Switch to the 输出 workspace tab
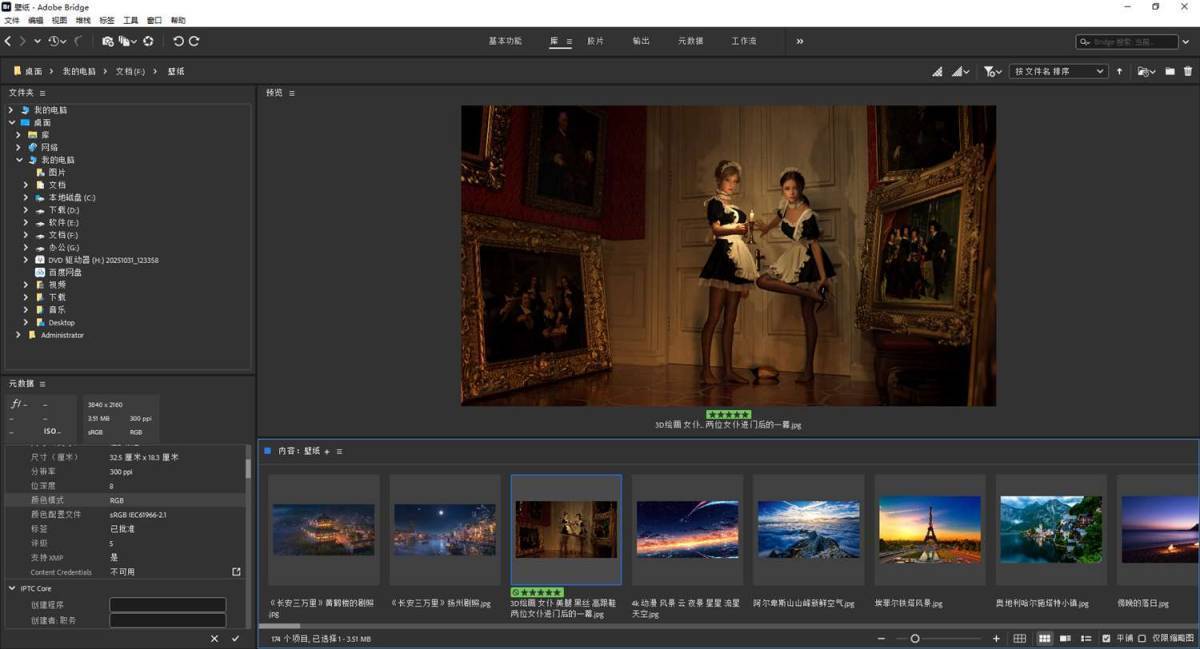Viewport: 1200px width, 649px height. pyautogui.click(x=641, y=41)
